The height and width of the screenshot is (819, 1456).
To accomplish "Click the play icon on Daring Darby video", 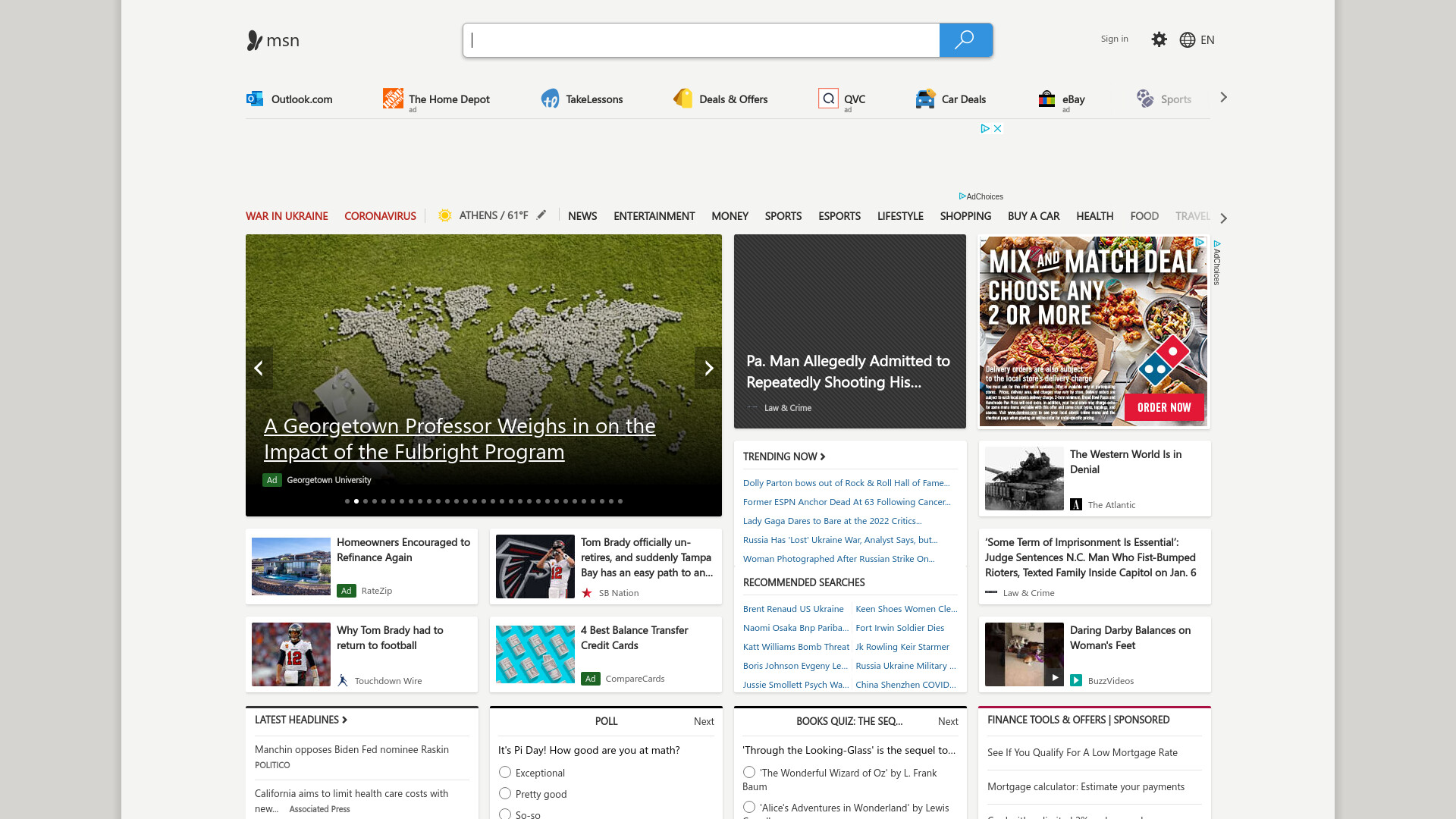I will [1054, 677].
